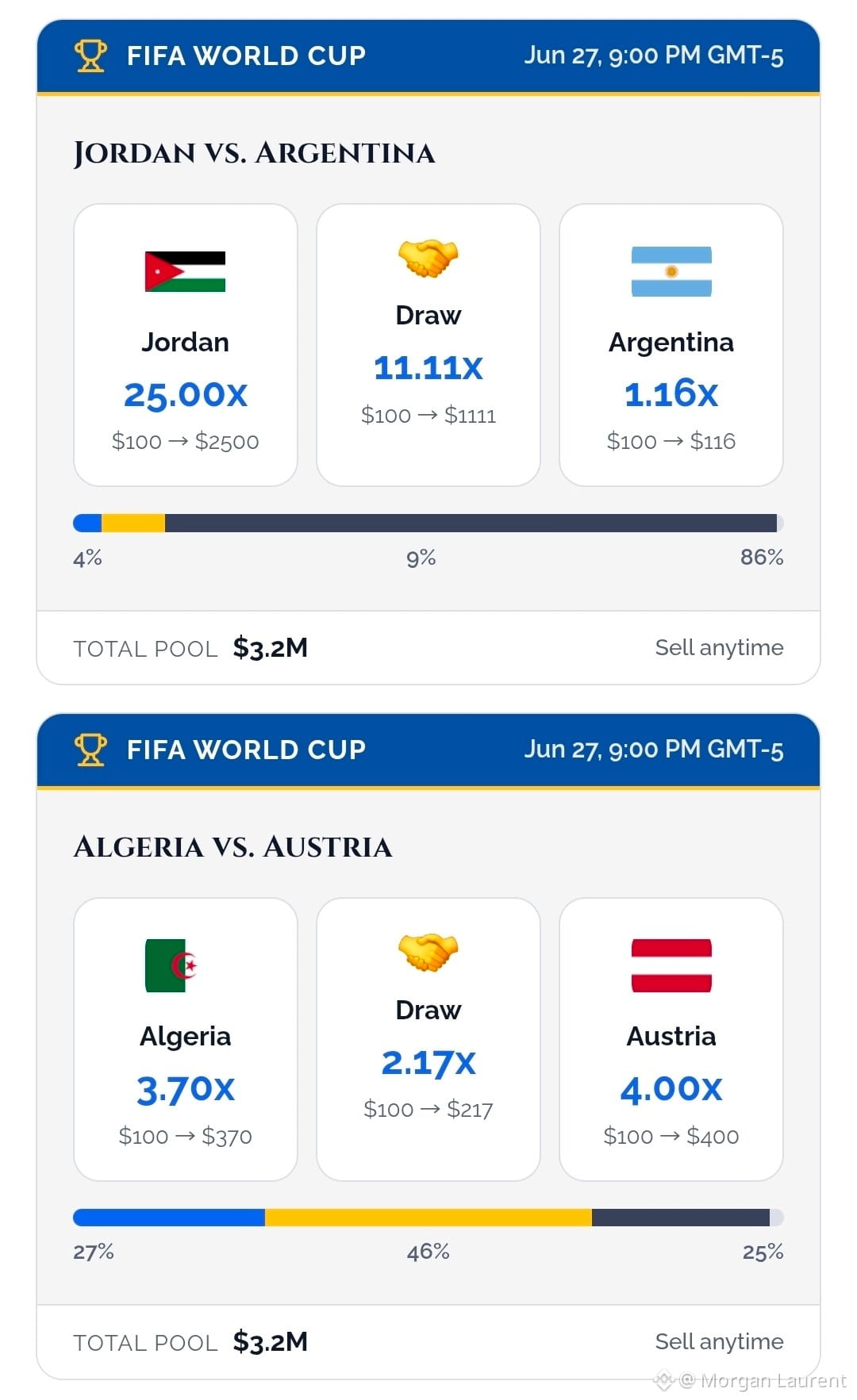Choose Argentina 1.16x outcome card
This screenshot has width=857, height=1400.
click(671, 345)
